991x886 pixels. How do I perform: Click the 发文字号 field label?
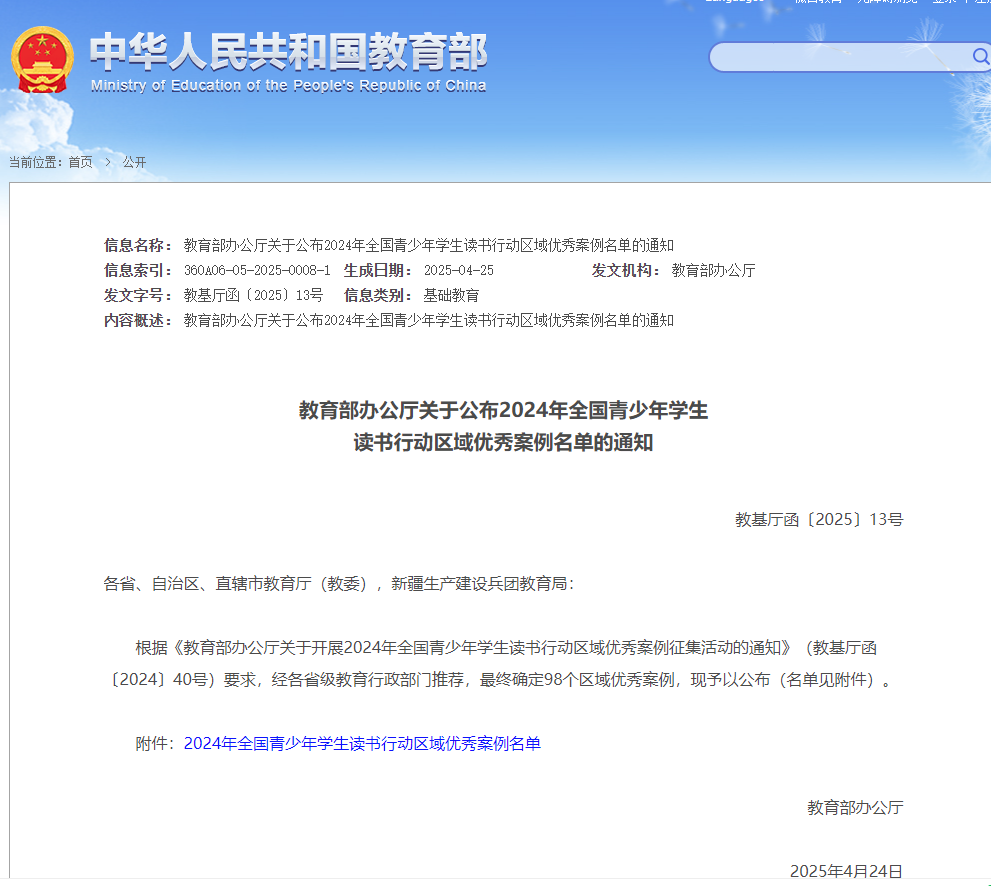click(x=138, y=295)
